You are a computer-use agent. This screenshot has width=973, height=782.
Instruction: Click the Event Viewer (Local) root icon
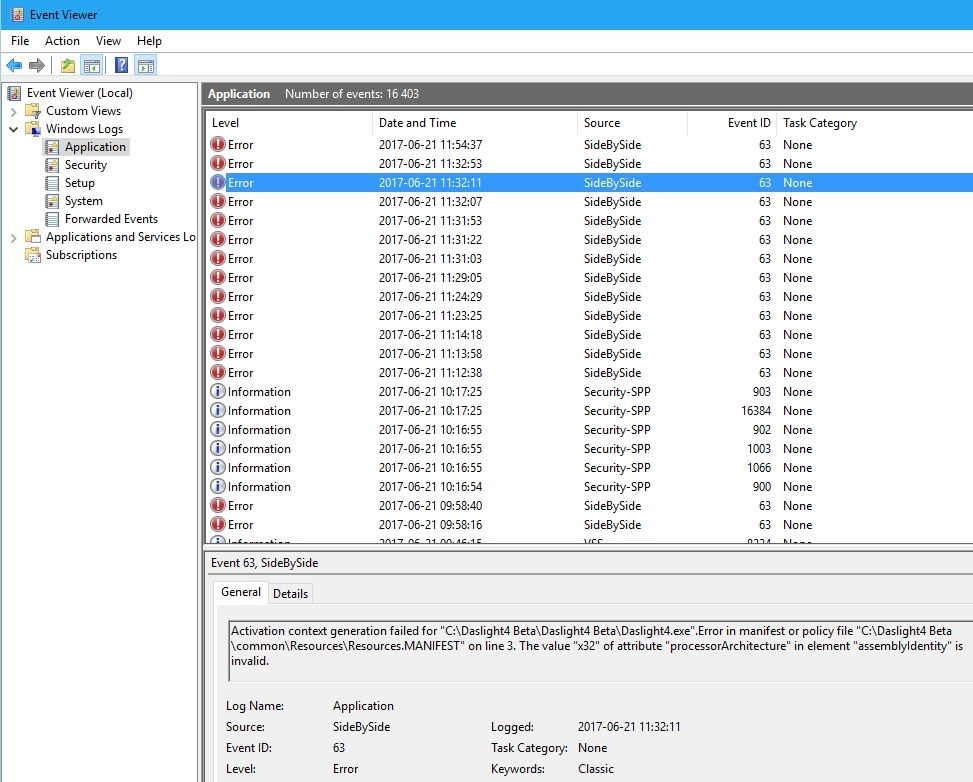click(14, 93)
